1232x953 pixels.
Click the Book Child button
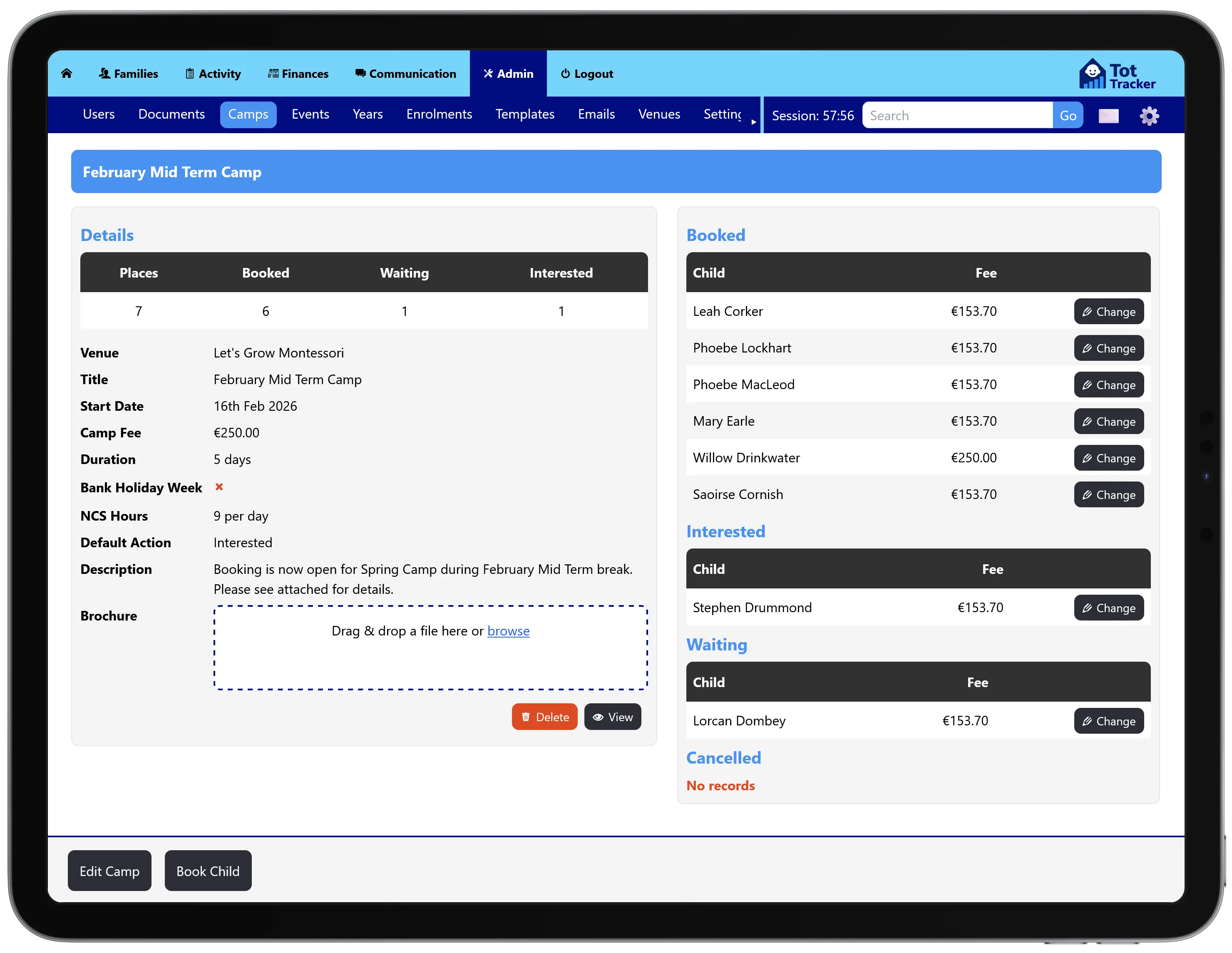pyautogui.click(x=208, y=871)
